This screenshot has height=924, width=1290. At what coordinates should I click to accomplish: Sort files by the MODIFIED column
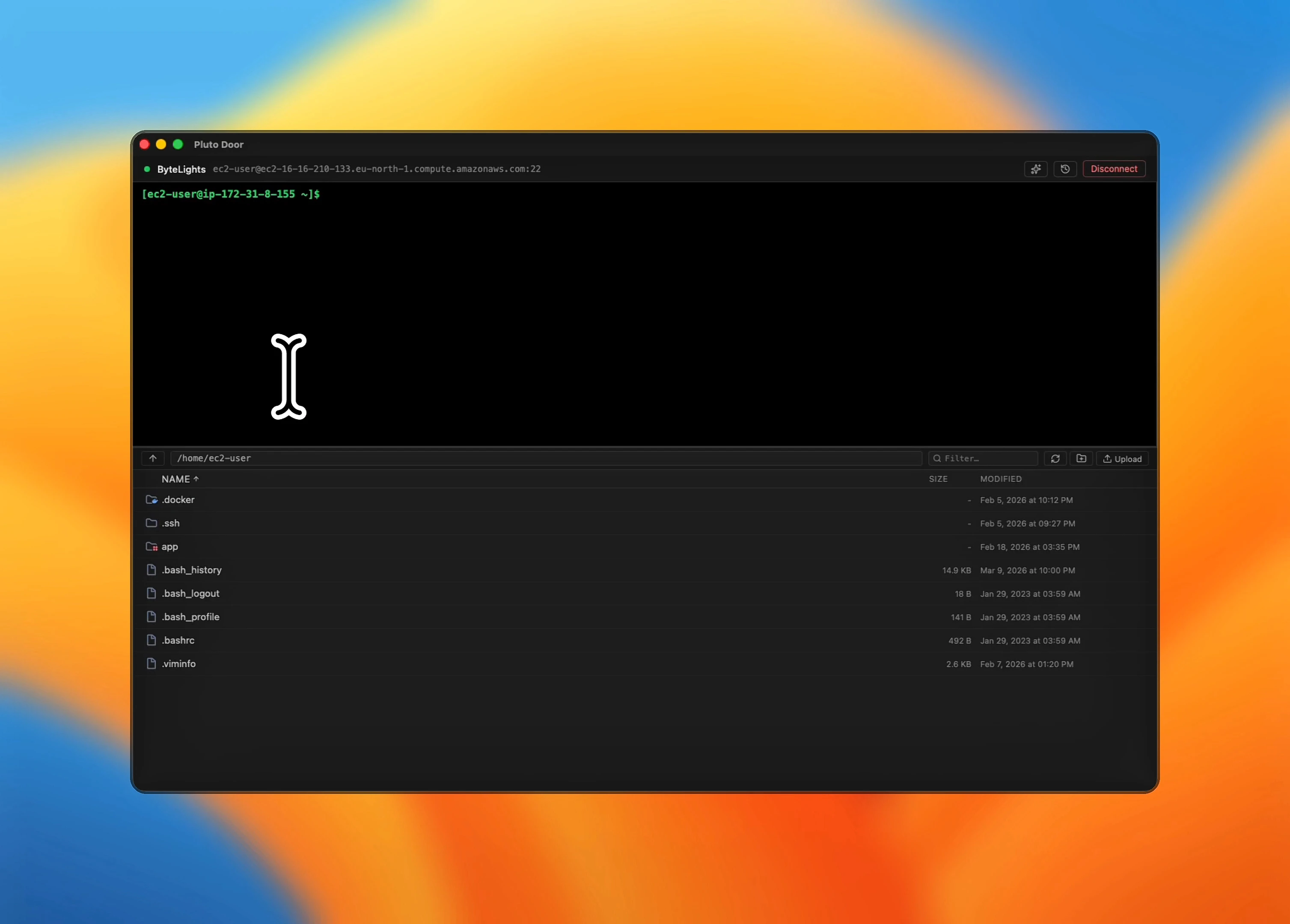coord(1001,479)
